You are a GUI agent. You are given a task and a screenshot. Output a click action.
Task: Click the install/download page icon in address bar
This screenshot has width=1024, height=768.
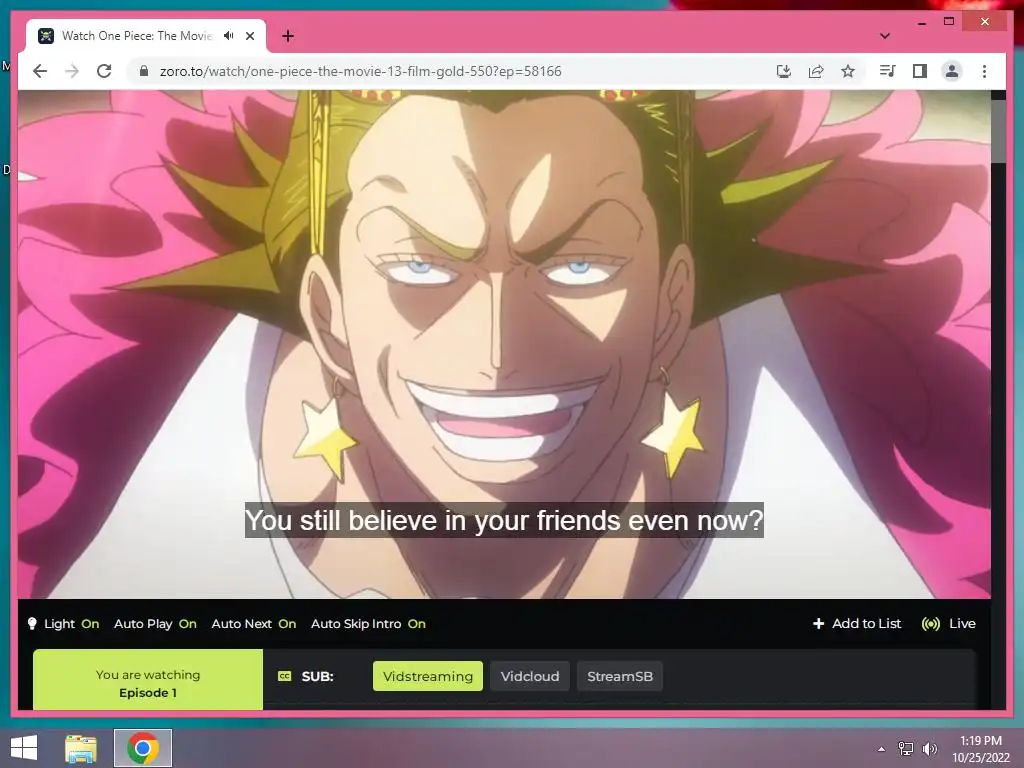click(784, 71)
